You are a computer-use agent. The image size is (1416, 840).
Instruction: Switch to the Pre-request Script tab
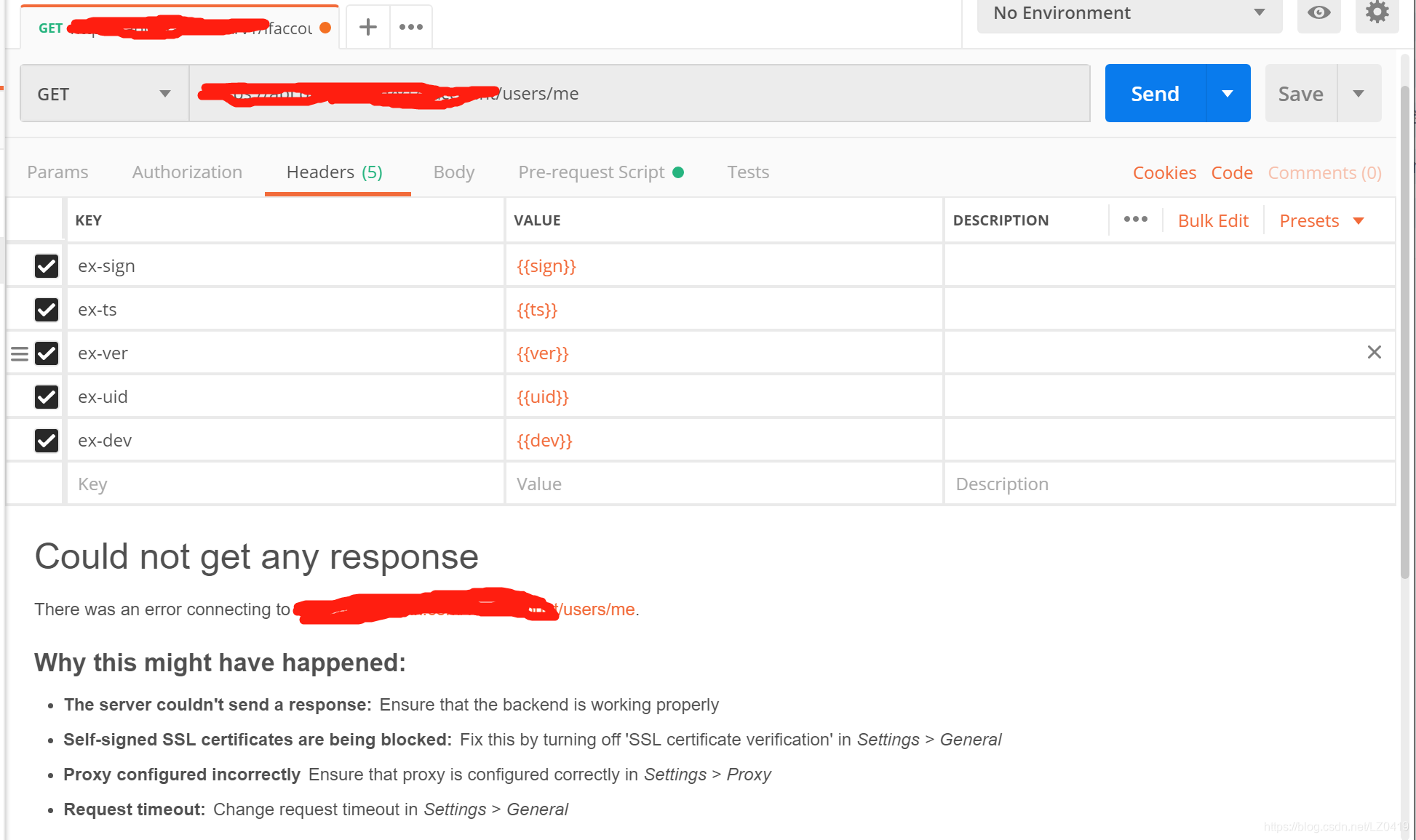[x=592, y=172]
